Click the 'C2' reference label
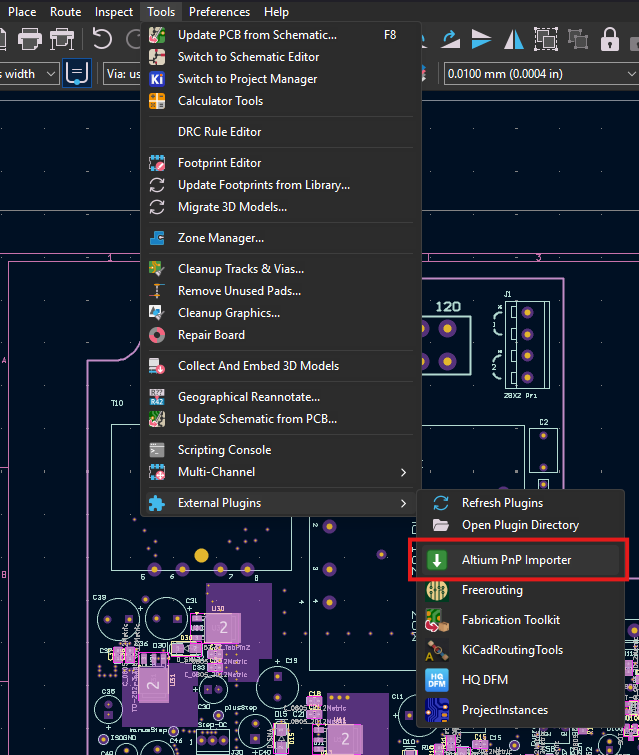Viewport: 639px width, 755px height. 544,422
